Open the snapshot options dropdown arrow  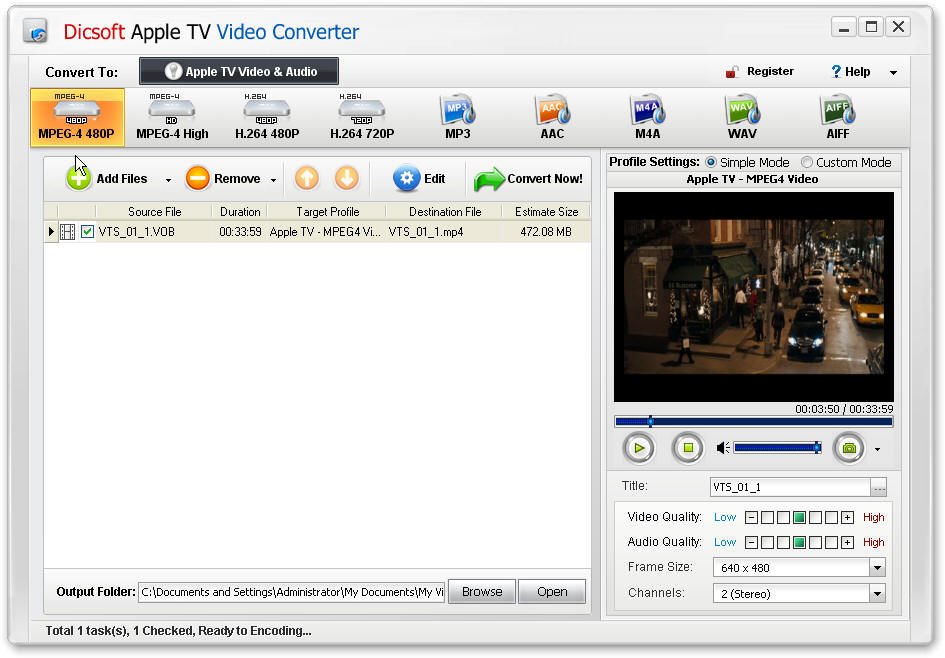click(877, 449)
